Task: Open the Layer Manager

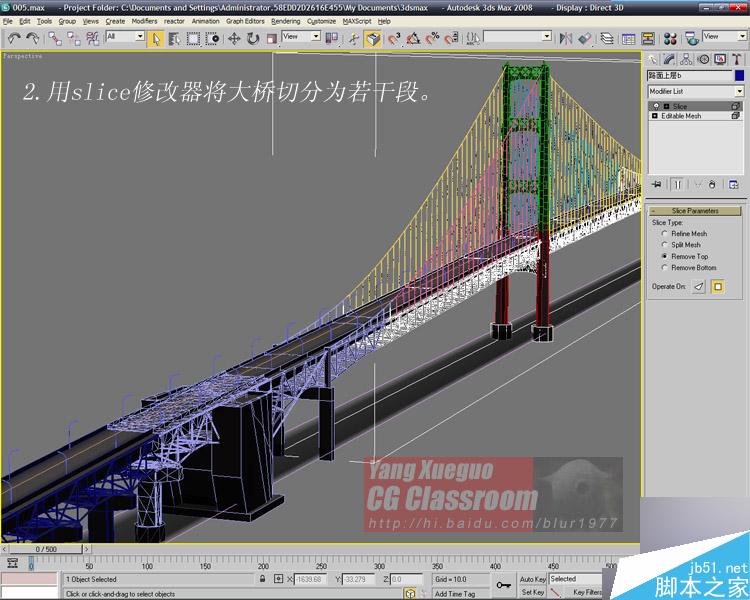Action: point(607,39)
